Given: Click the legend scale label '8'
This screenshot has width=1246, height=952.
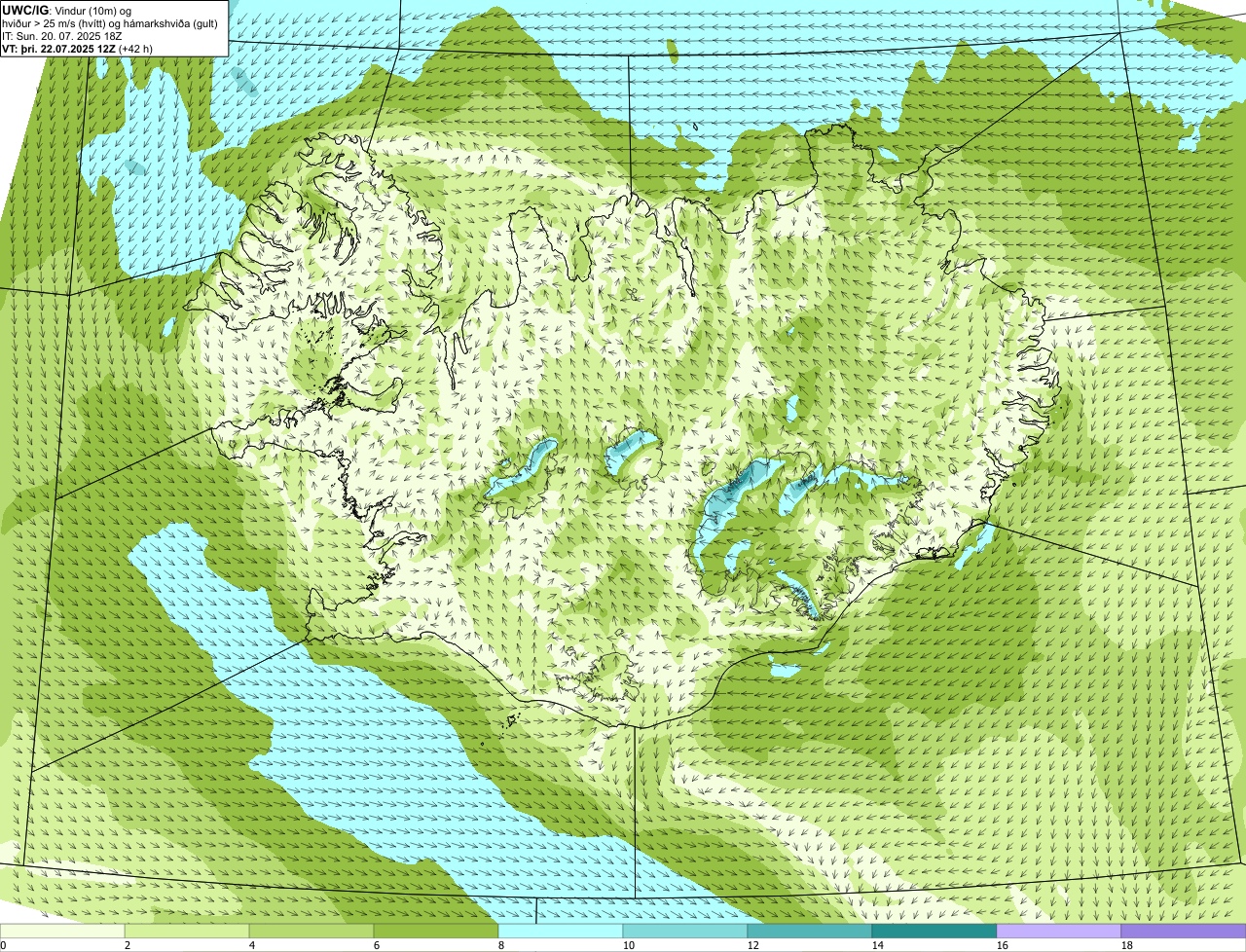Looking at the screenshot, I should [x=501, y=945].
